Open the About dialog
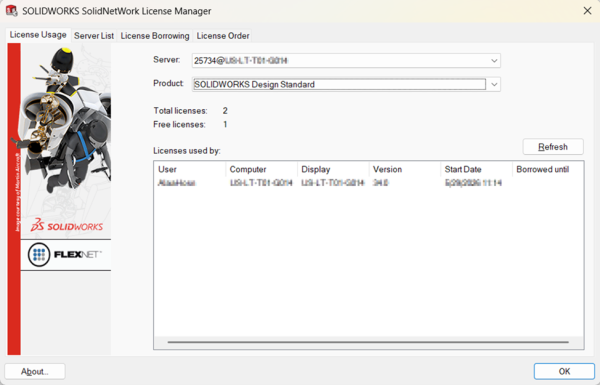 pyautogui.click(x=35, y=371)
